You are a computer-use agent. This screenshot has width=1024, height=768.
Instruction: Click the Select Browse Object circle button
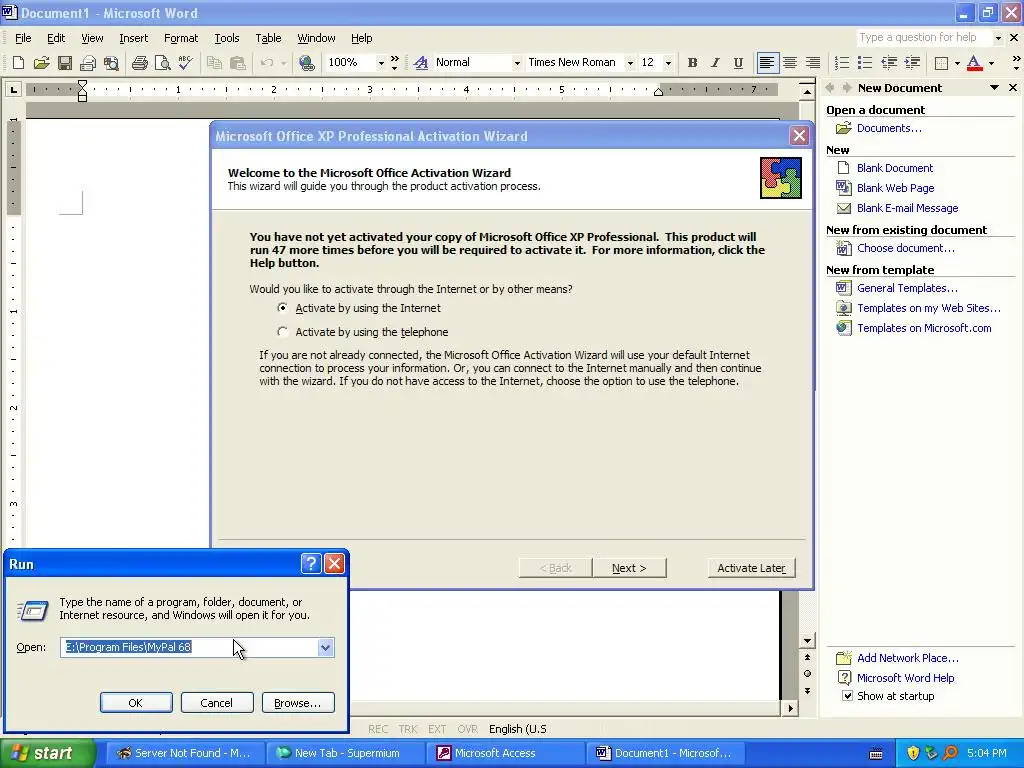pyautogui.click(x=807, y=673)
